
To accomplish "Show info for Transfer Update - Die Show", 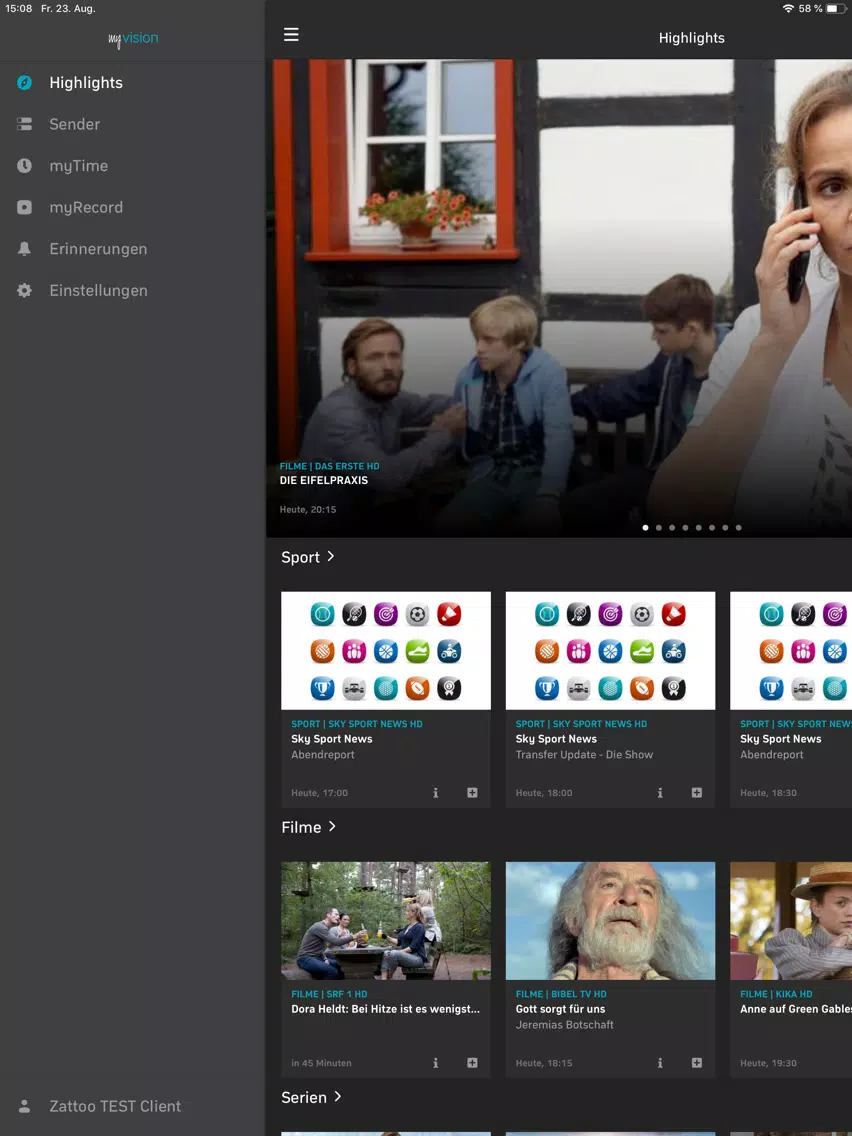I will (660, 793).
